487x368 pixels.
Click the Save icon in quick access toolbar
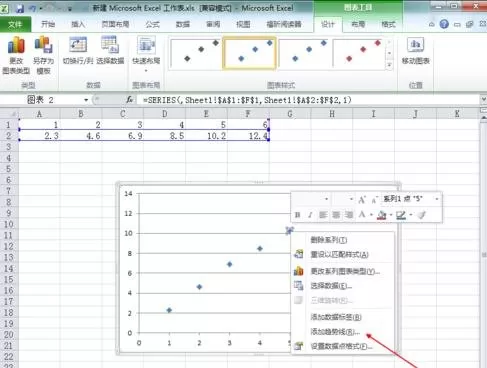click(x=20, y=8)
